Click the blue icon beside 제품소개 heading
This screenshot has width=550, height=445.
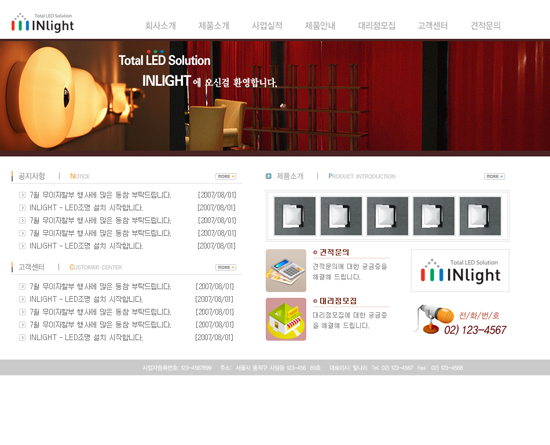[269, 176]
